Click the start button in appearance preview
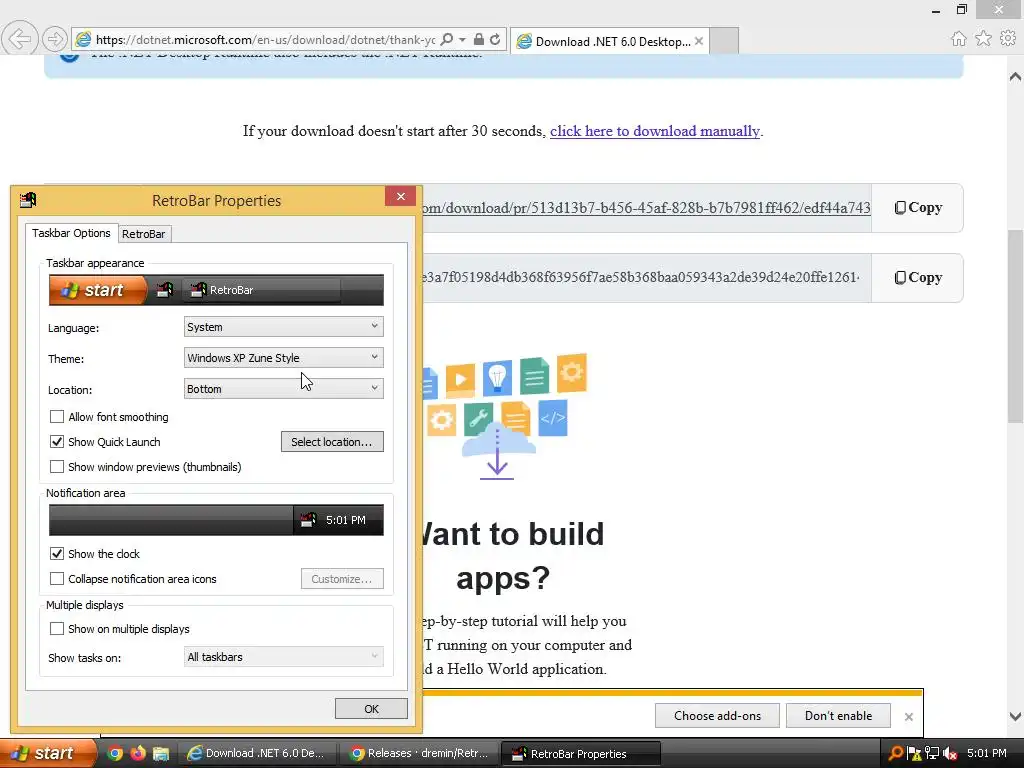 point(98,290)
